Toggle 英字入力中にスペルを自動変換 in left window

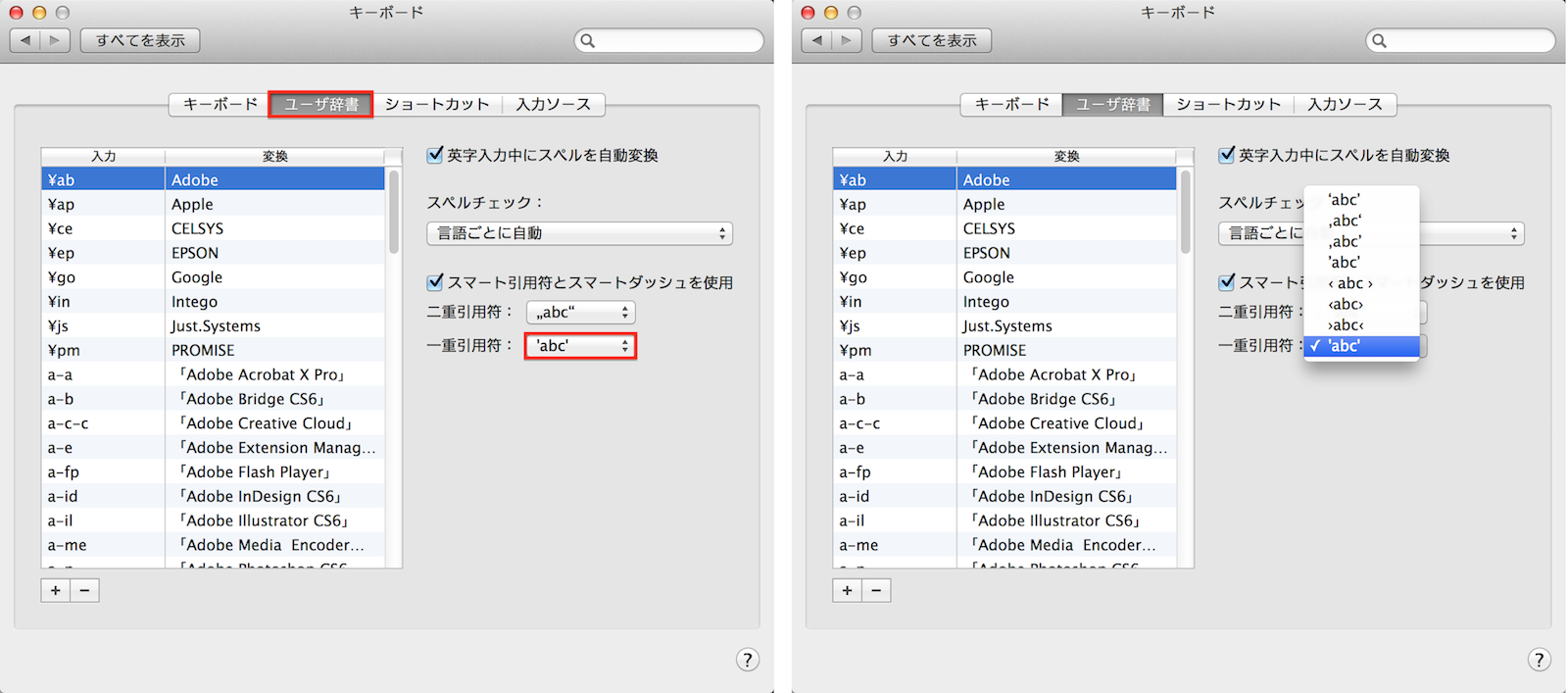tap(436, 155)
